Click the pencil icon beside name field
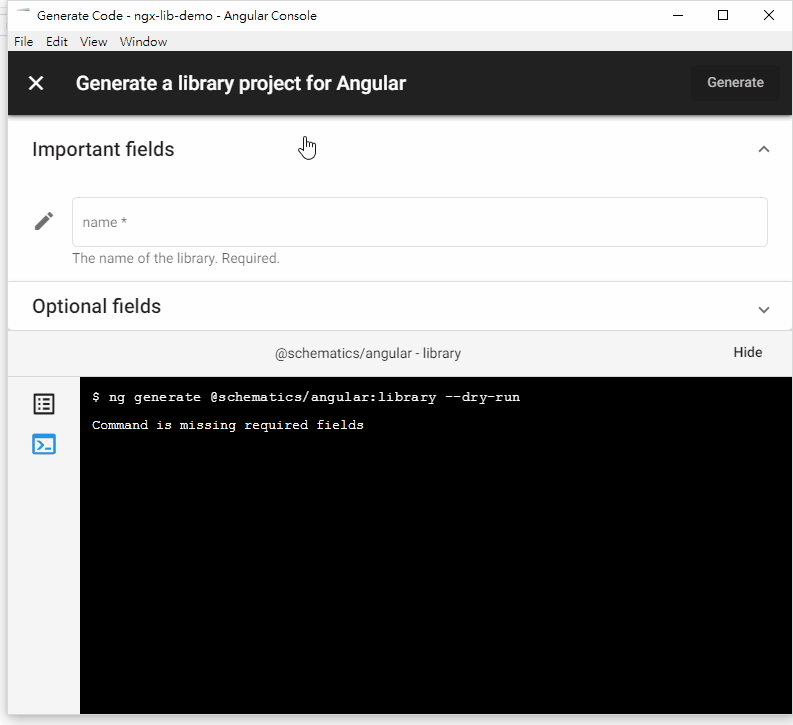This screenshot has height=725, width=793. (44, 221)
